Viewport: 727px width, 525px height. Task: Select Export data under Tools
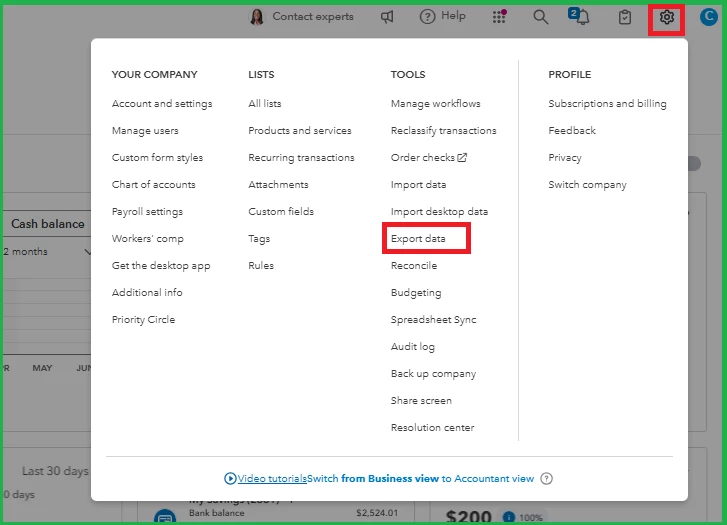(418, 238)
